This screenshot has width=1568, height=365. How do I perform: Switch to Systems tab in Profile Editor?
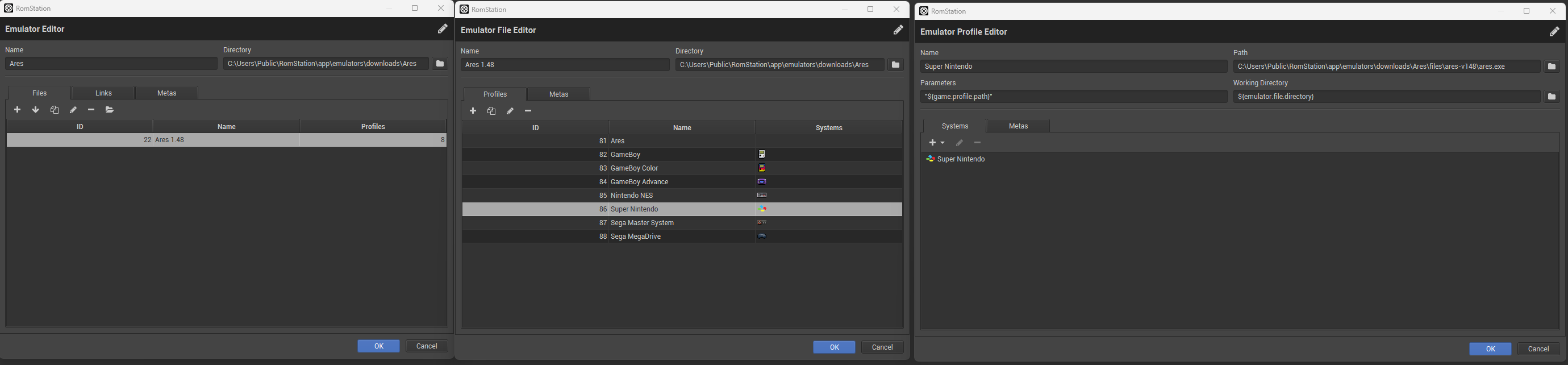click(954, 126)
